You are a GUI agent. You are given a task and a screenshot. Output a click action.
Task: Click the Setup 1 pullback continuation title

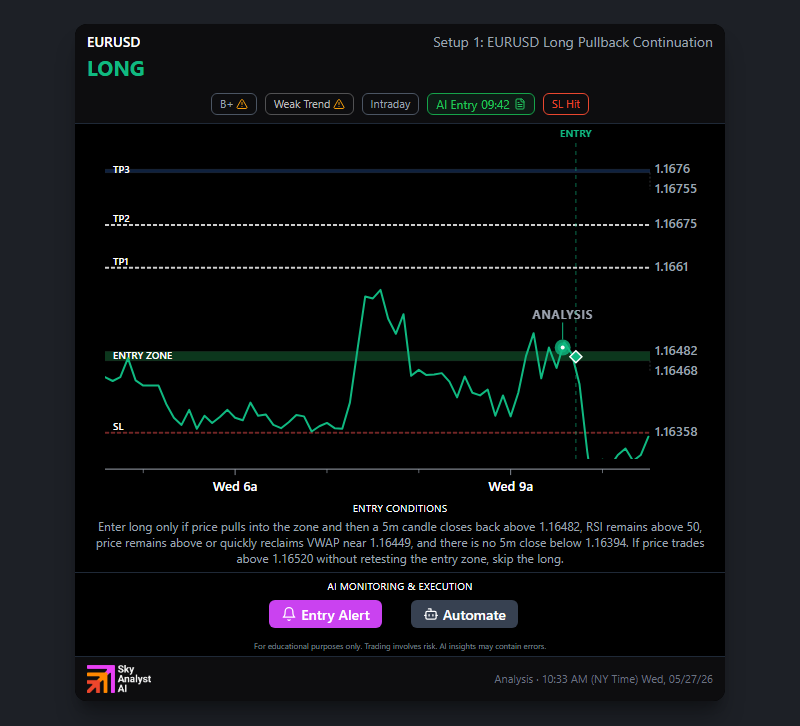(x=572, y=42)
